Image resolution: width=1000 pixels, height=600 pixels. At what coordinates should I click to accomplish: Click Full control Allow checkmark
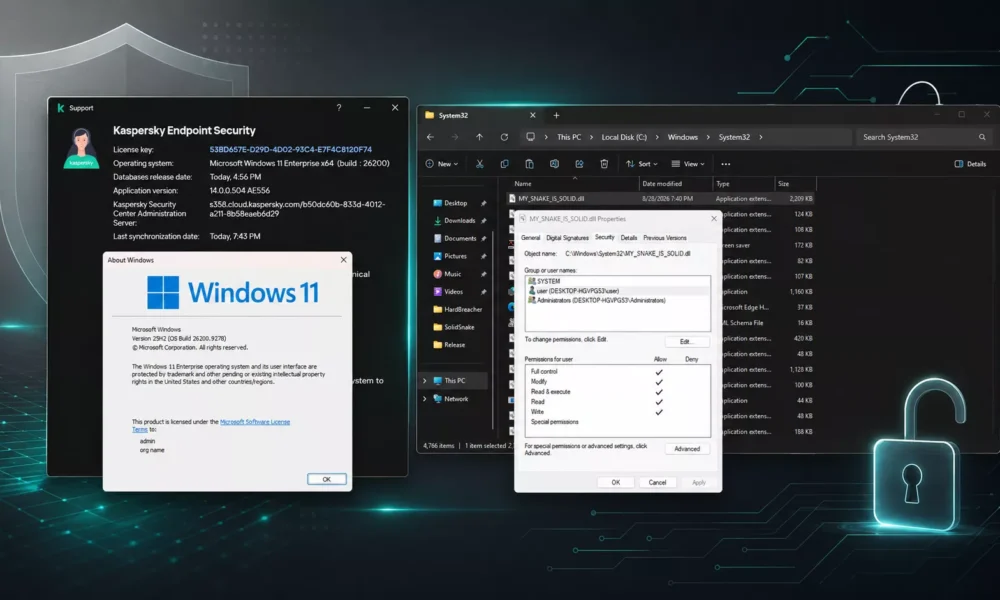click(659, 372)
